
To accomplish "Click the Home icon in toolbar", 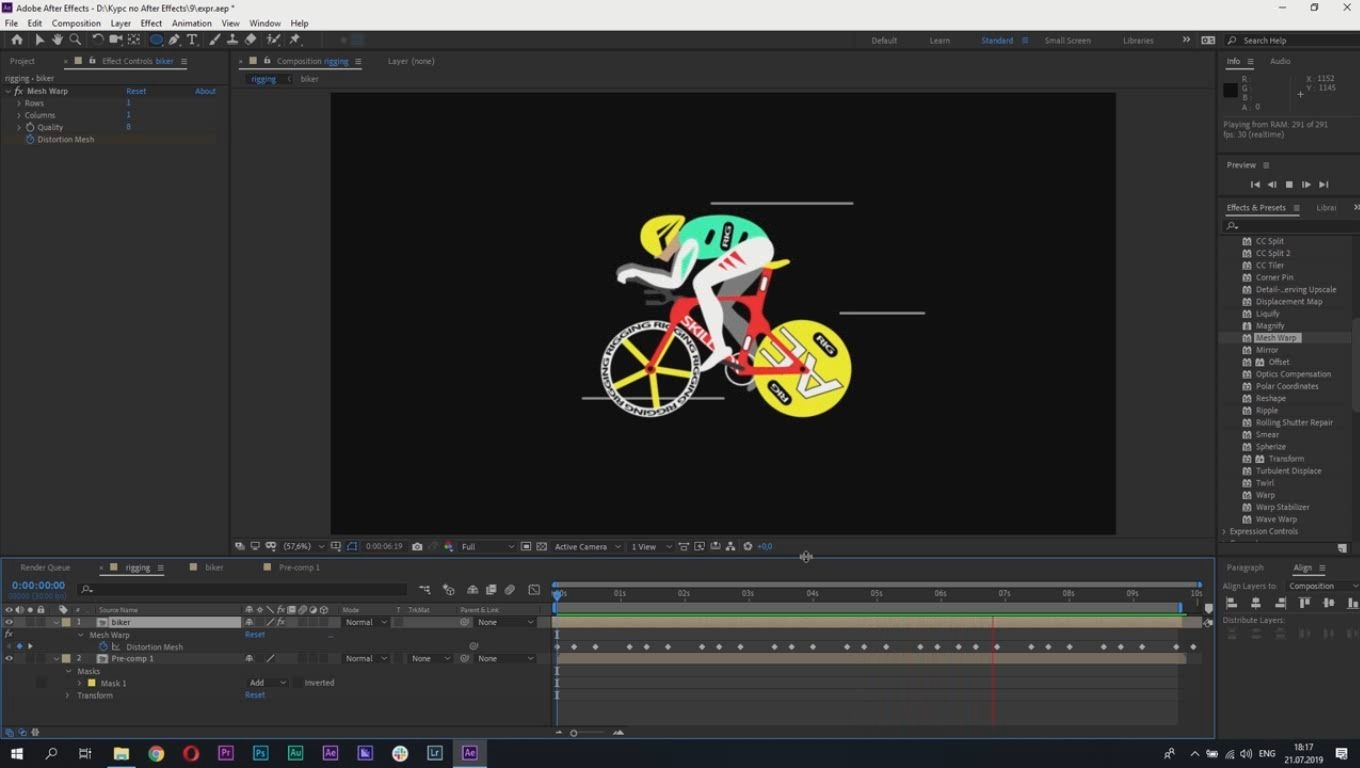I will [16, 40].
